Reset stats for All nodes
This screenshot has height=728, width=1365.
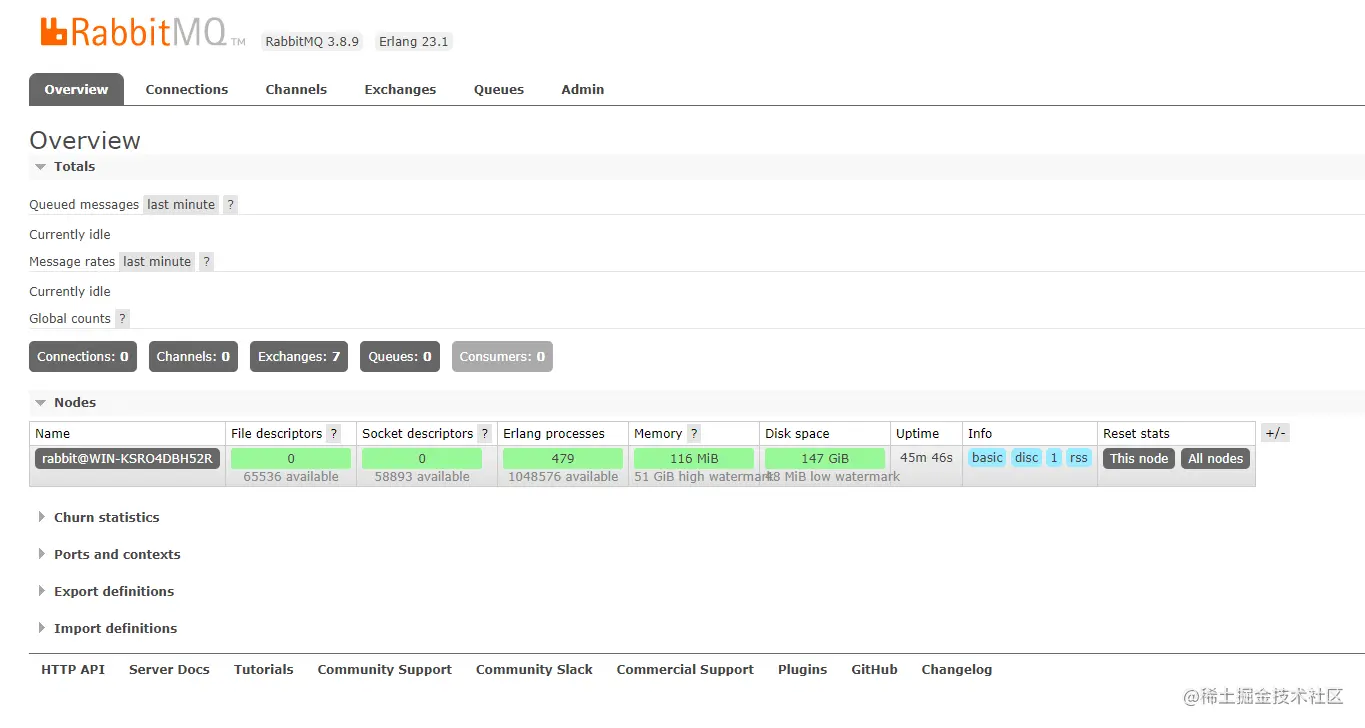[1216, 459]
